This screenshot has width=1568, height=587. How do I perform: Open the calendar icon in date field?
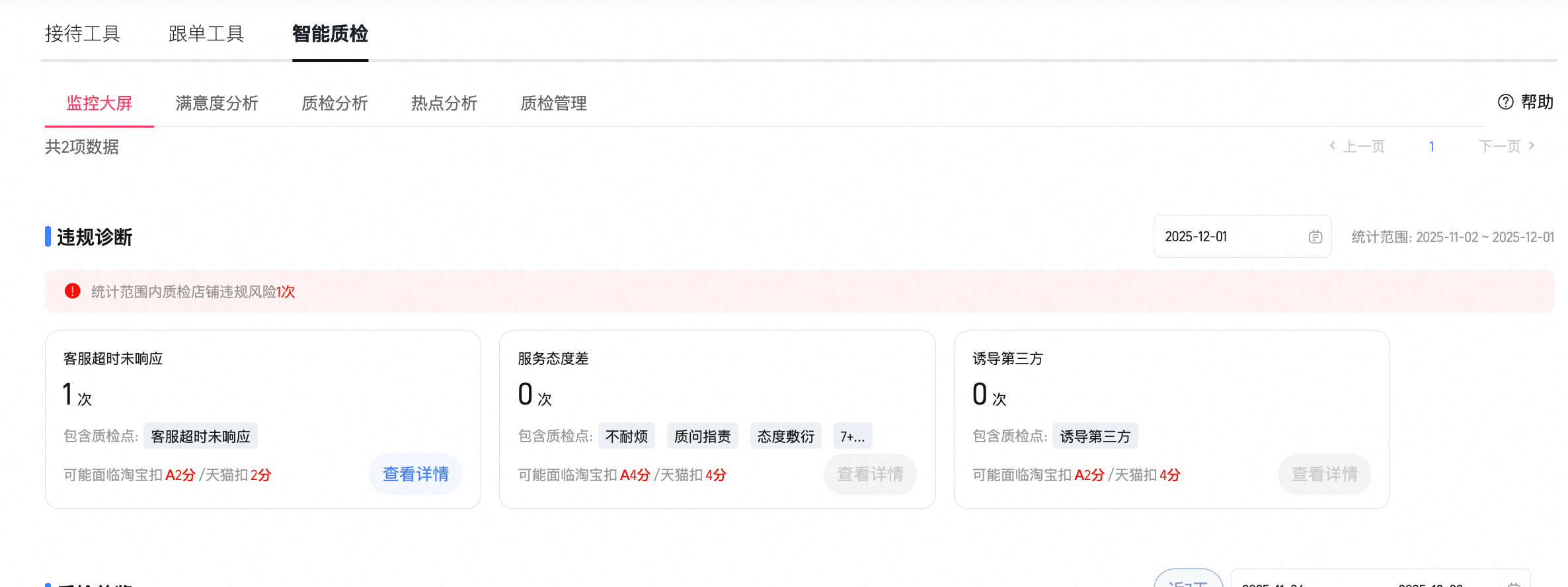1315,237
